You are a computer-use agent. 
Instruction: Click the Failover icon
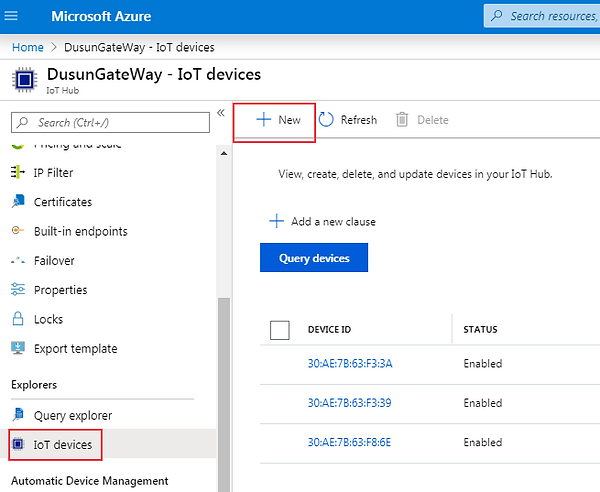(18, 261)
